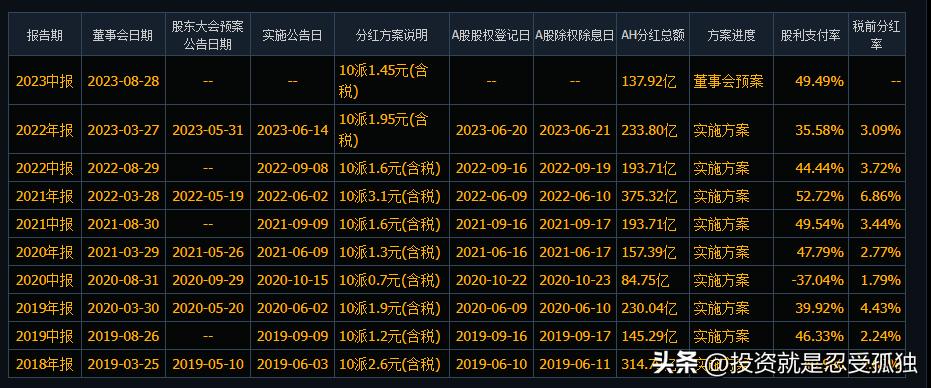The height and width of the screenshot is (388, 931).
Task: Click the 实施公告日 column header
Action: point(292,35)
